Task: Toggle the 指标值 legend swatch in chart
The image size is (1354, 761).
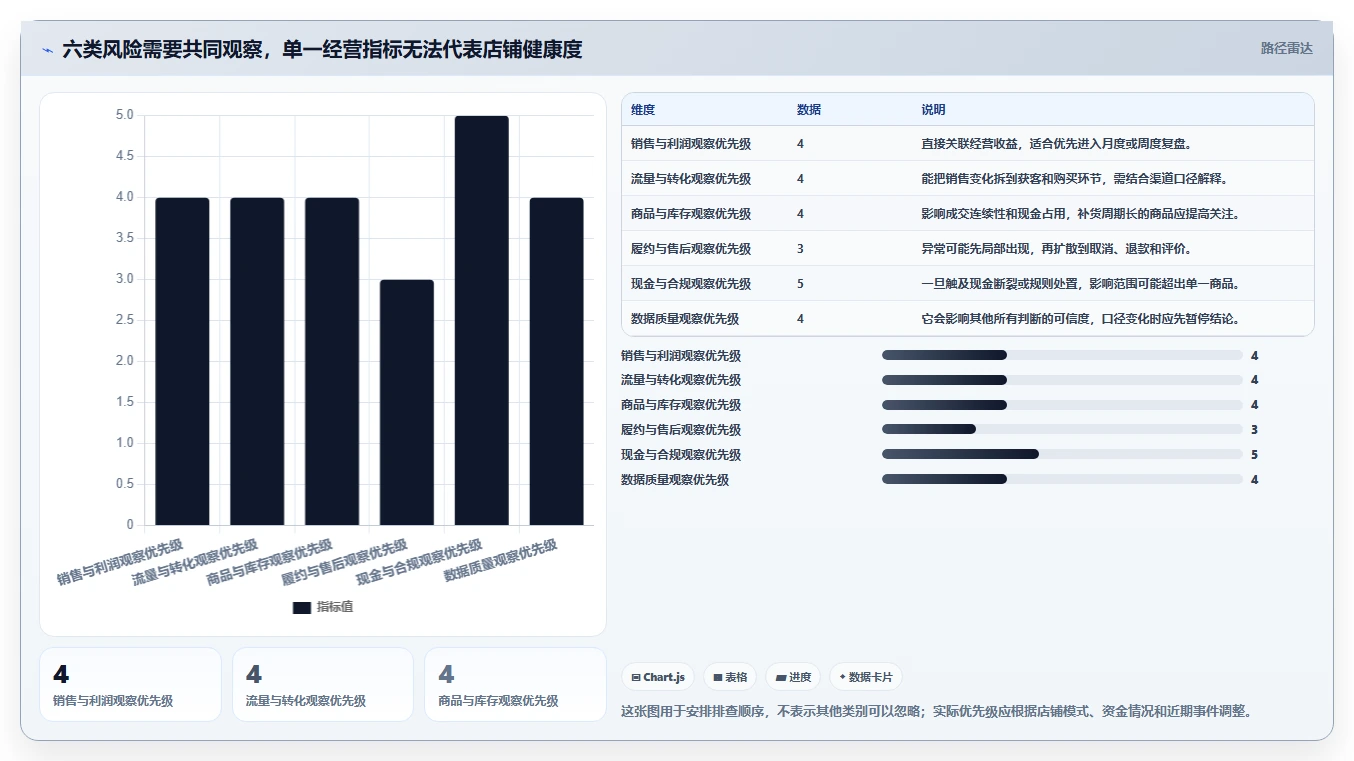Action: click(302, 607)
